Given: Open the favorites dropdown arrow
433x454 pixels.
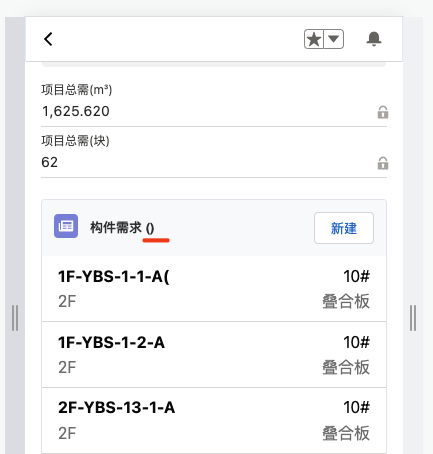Looking at the screenshot, I should tap(334, 39).
